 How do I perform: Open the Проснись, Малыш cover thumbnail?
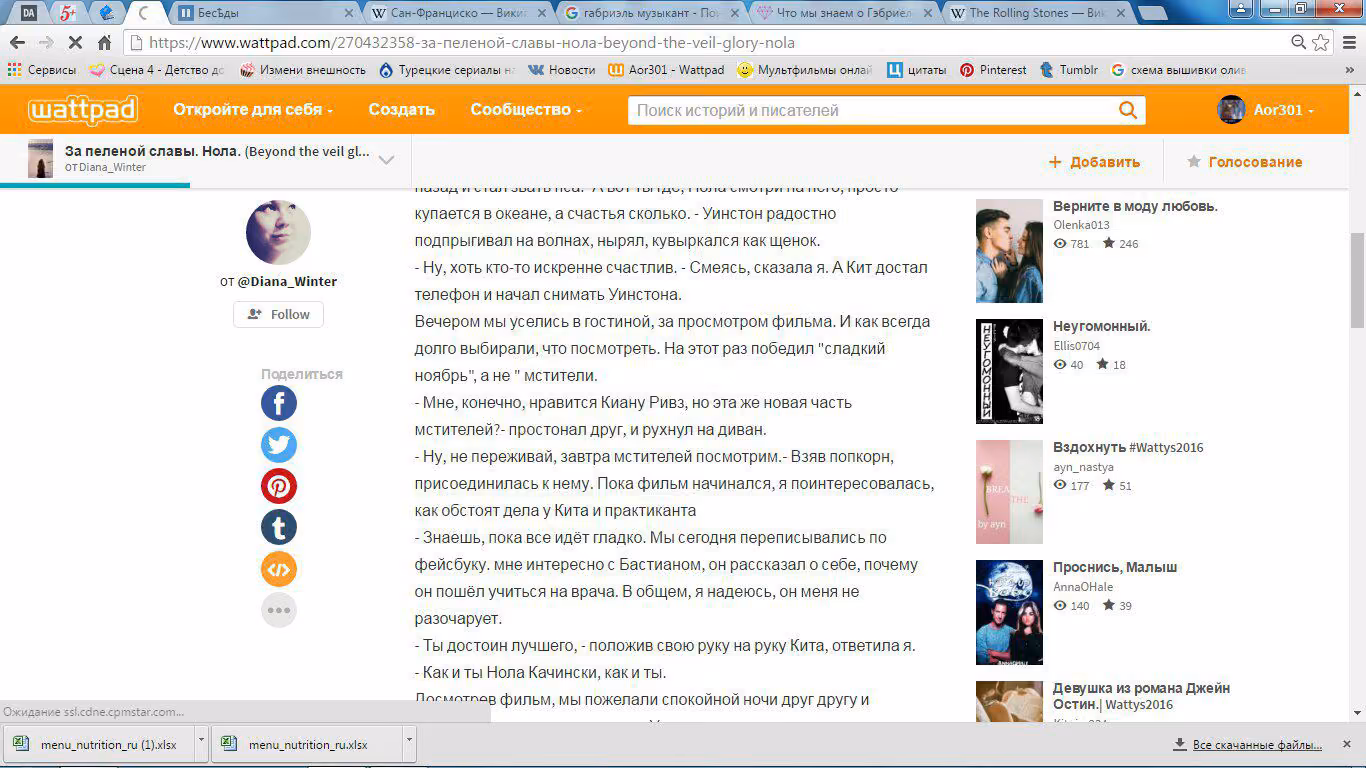(x=1009, y=612)
